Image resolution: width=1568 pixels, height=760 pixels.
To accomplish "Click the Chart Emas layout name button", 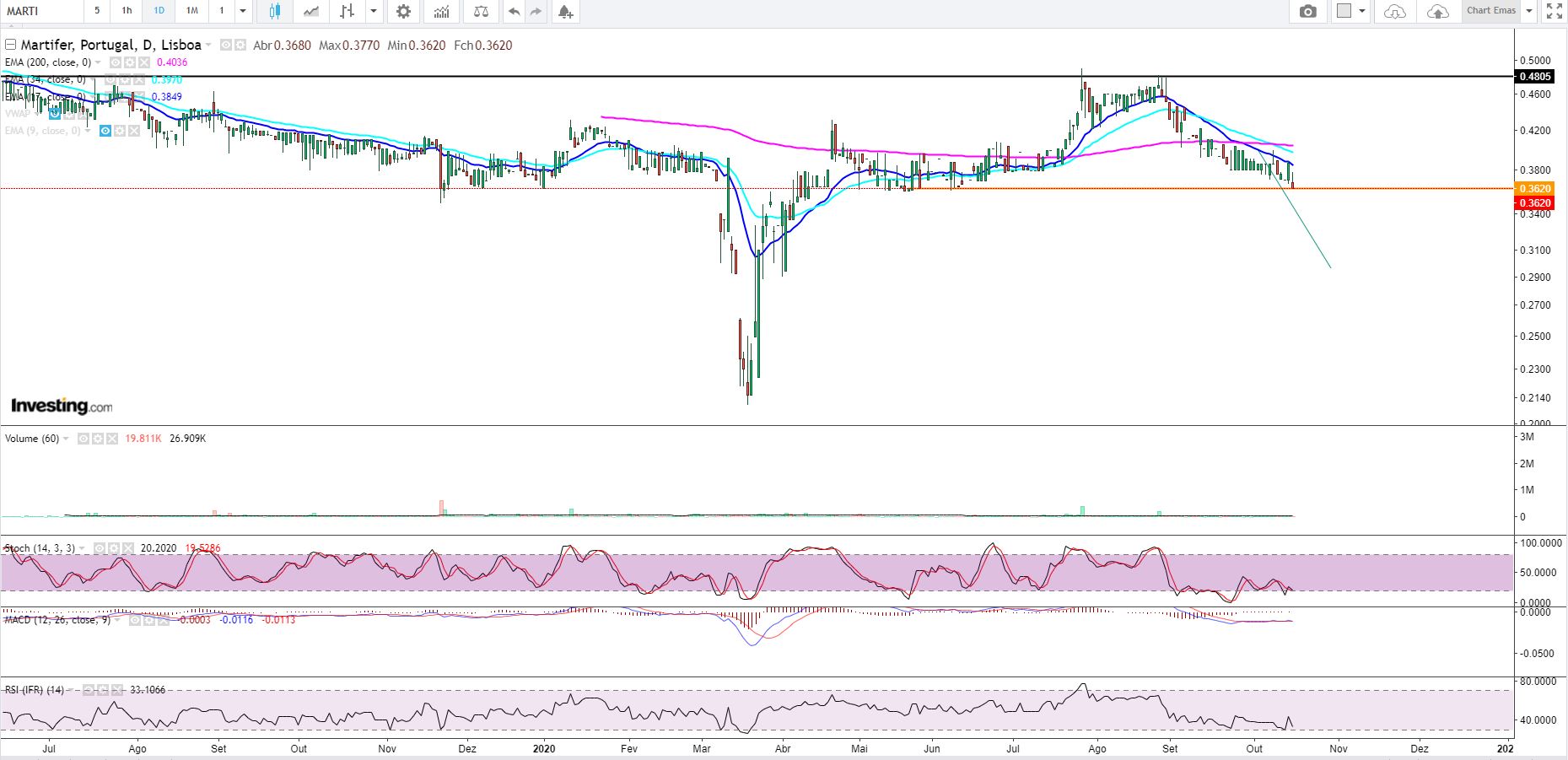I will pyautogui.click(x=1490, y=11).
